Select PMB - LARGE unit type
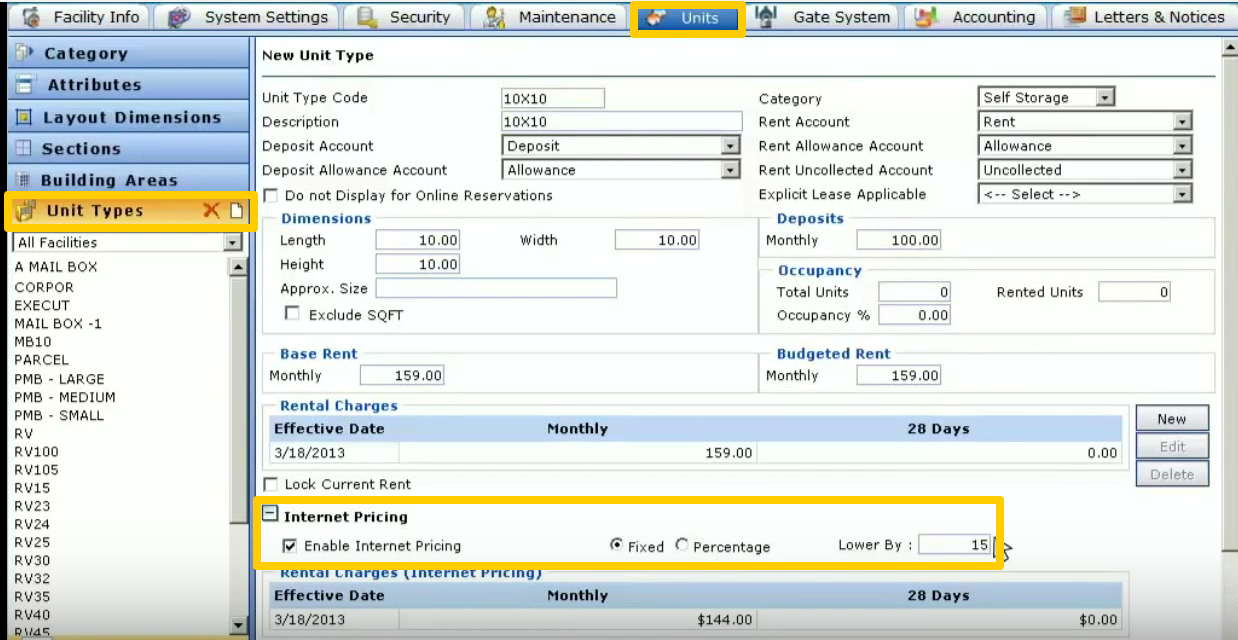The width and height of the screenshot is (1238, 640). [x=59, y=379]
